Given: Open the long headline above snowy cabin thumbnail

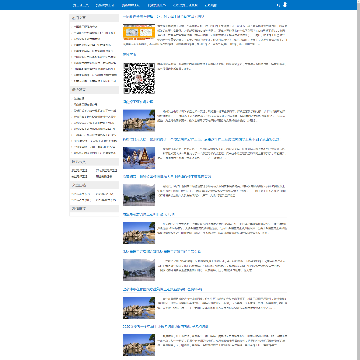Looking at the screenshot, I should pyautogui.click(x=201, y=139).
